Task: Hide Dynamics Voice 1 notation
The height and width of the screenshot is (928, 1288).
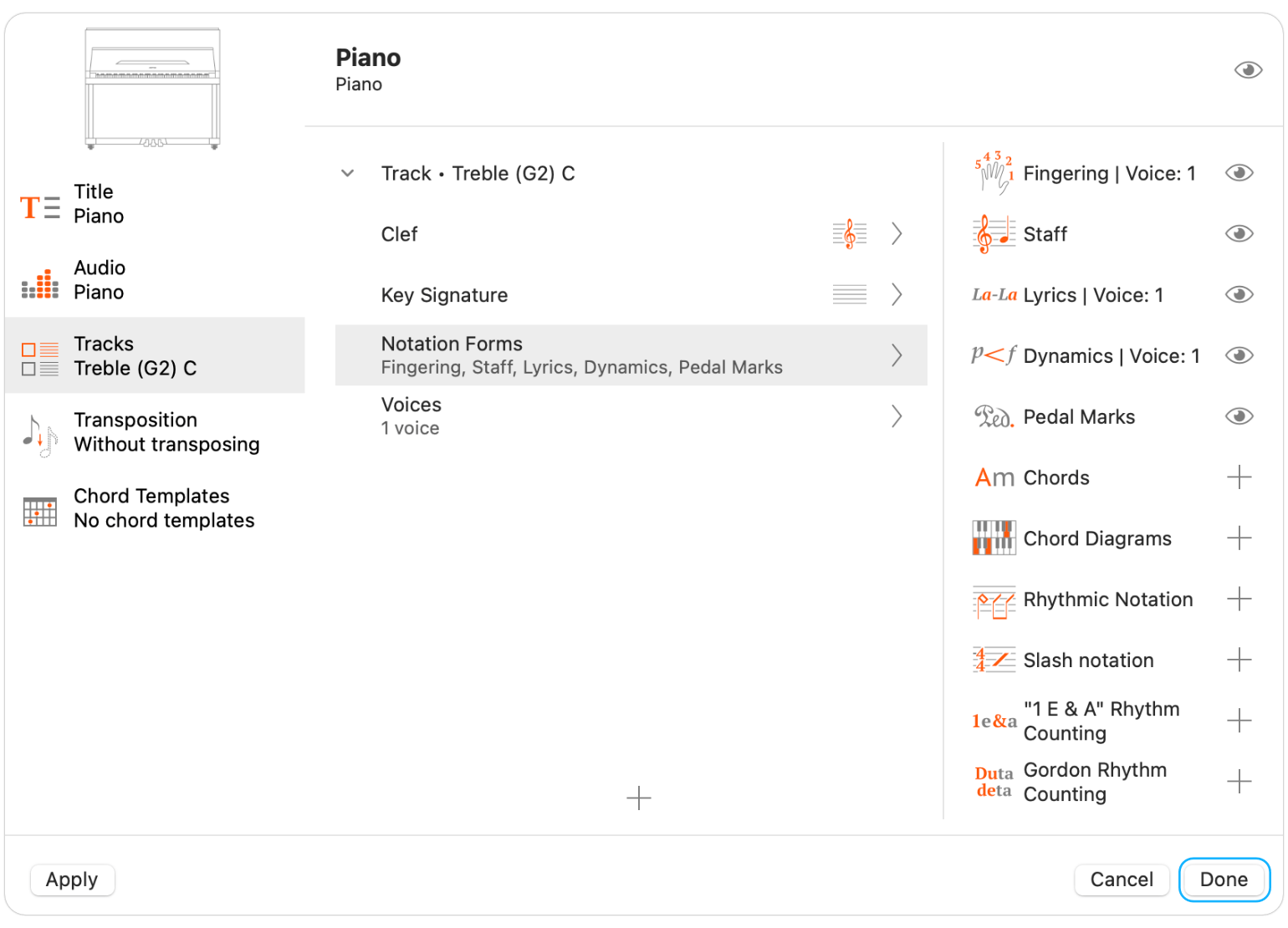Action: [1239, 355]
